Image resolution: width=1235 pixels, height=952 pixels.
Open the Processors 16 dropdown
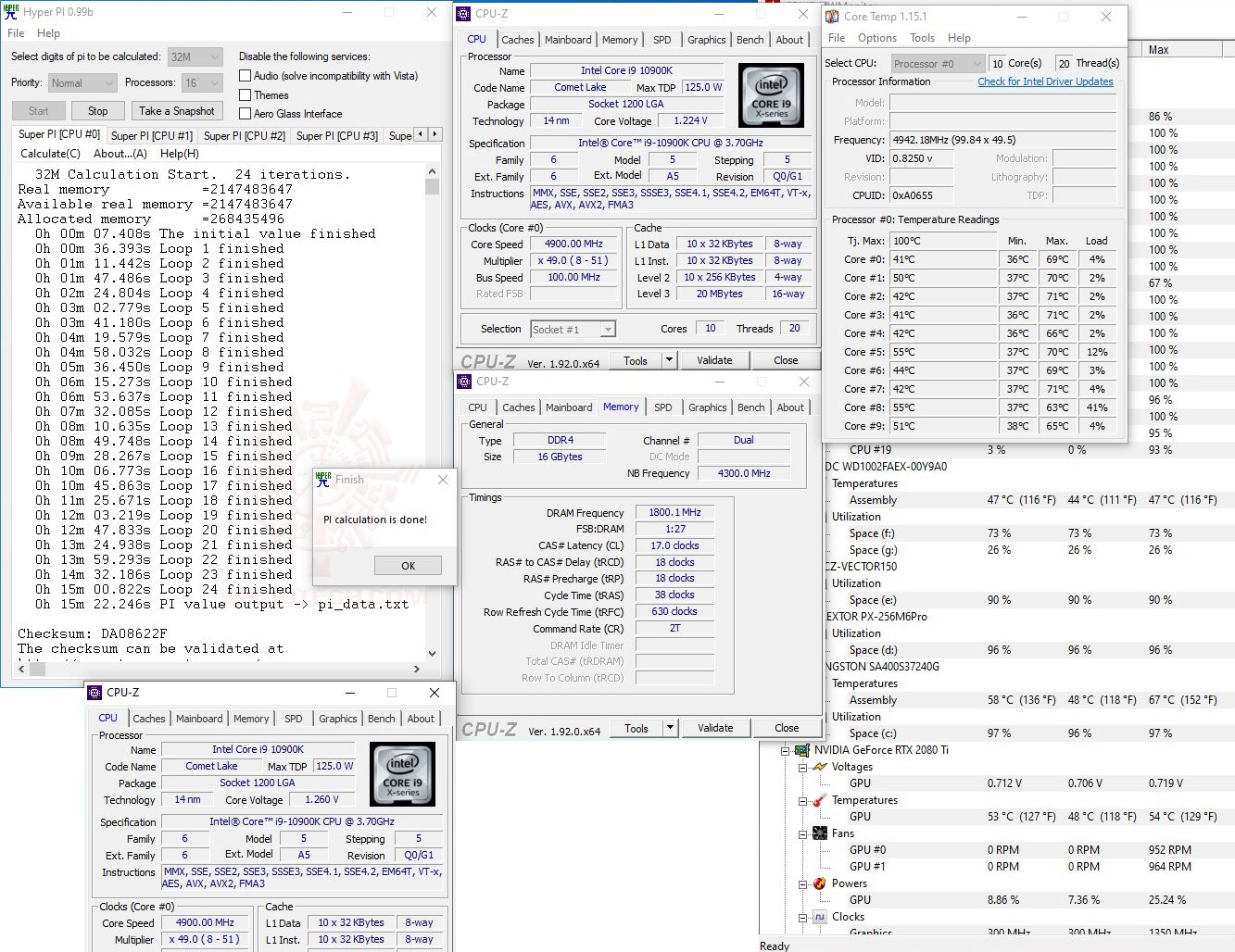pyautogui.click(x=202, y=82)
